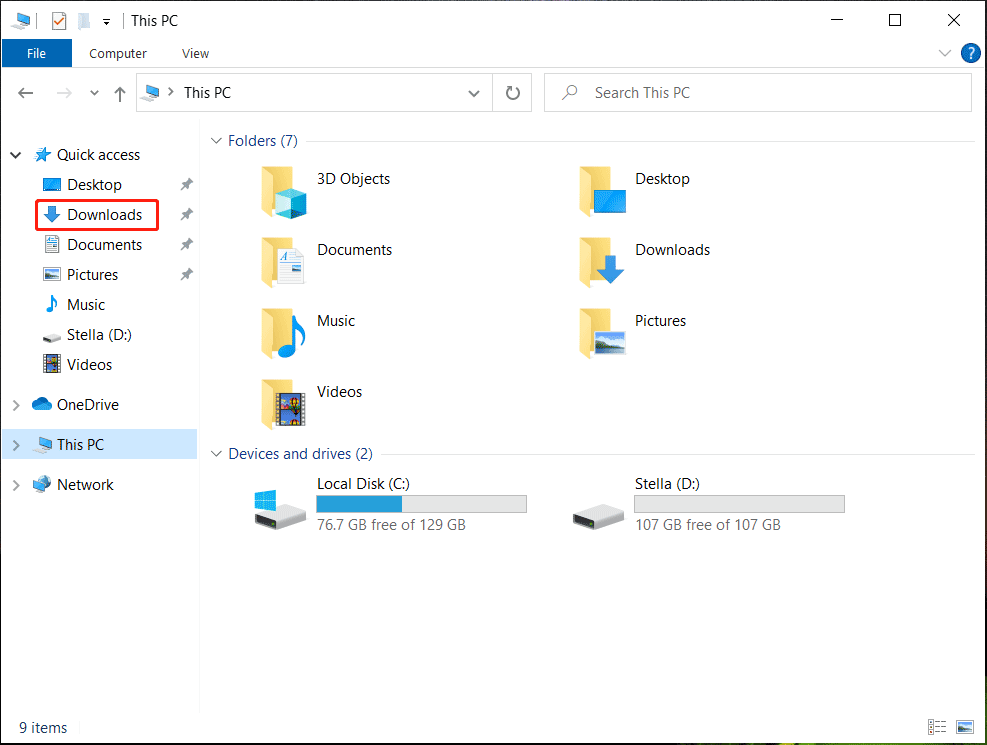Open Explorer Help via the question mark icon
Viewport: 987px width, 745px height.
(x=970, y=53)
